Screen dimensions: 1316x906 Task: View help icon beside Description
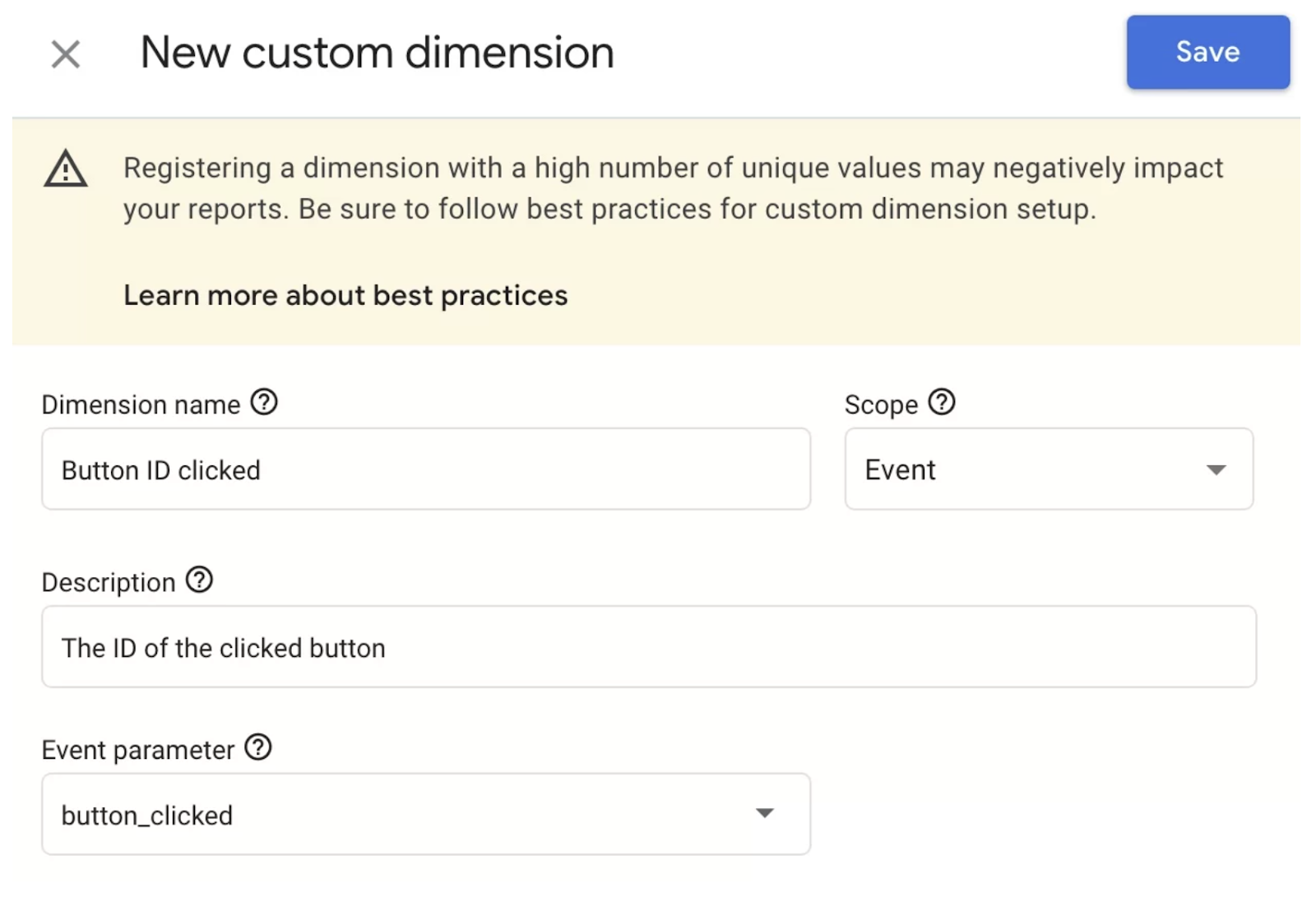click(199, 580)
